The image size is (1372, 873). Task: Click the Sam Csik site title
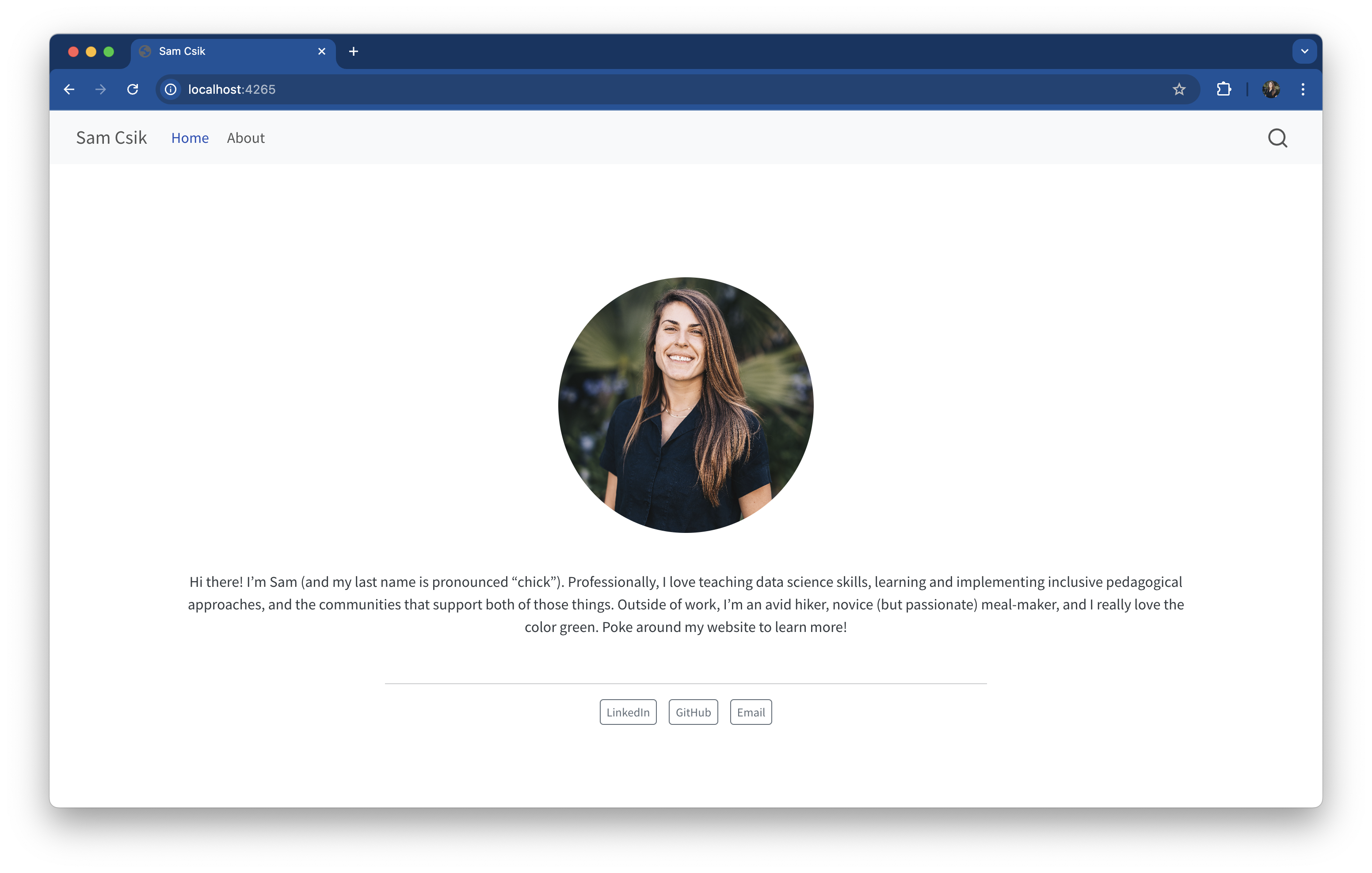[x=112, y=138]
